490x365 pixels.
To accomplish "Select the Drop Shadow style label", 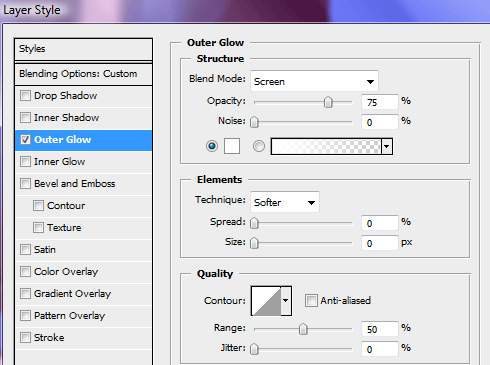I will (x=66, y=96).
